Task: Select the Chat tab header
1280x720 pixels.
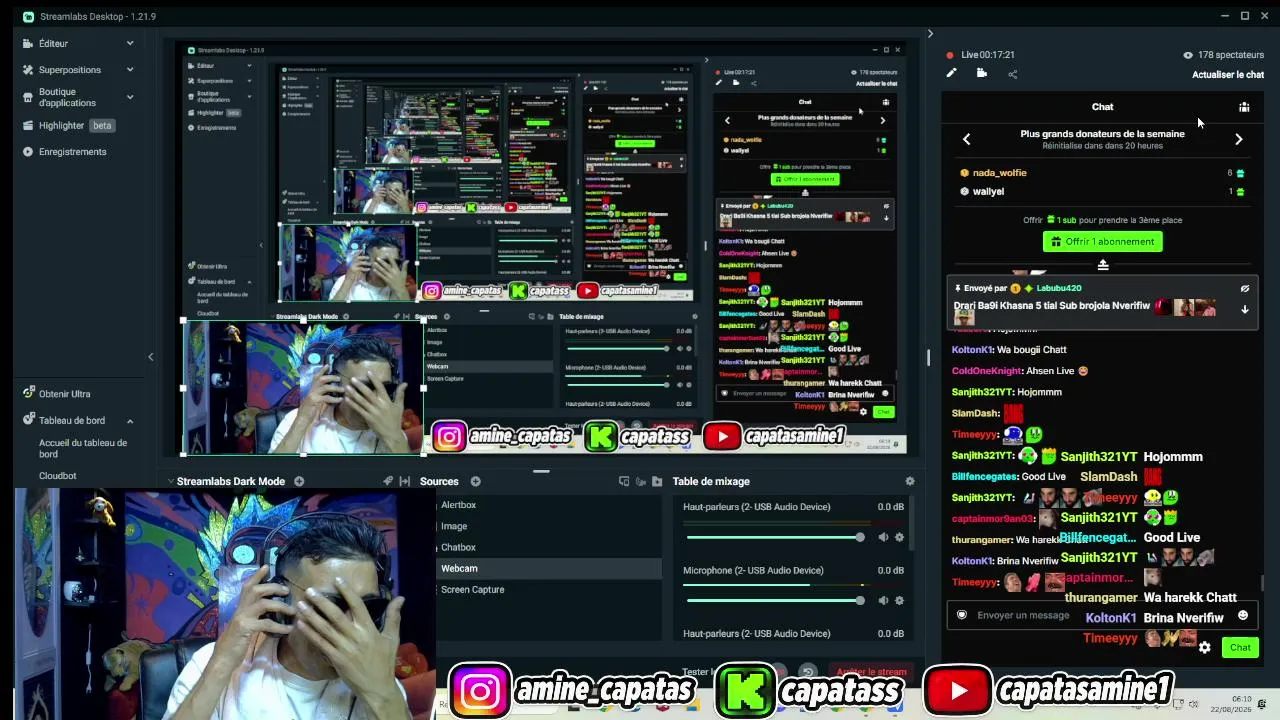Action: [1102, 107]
